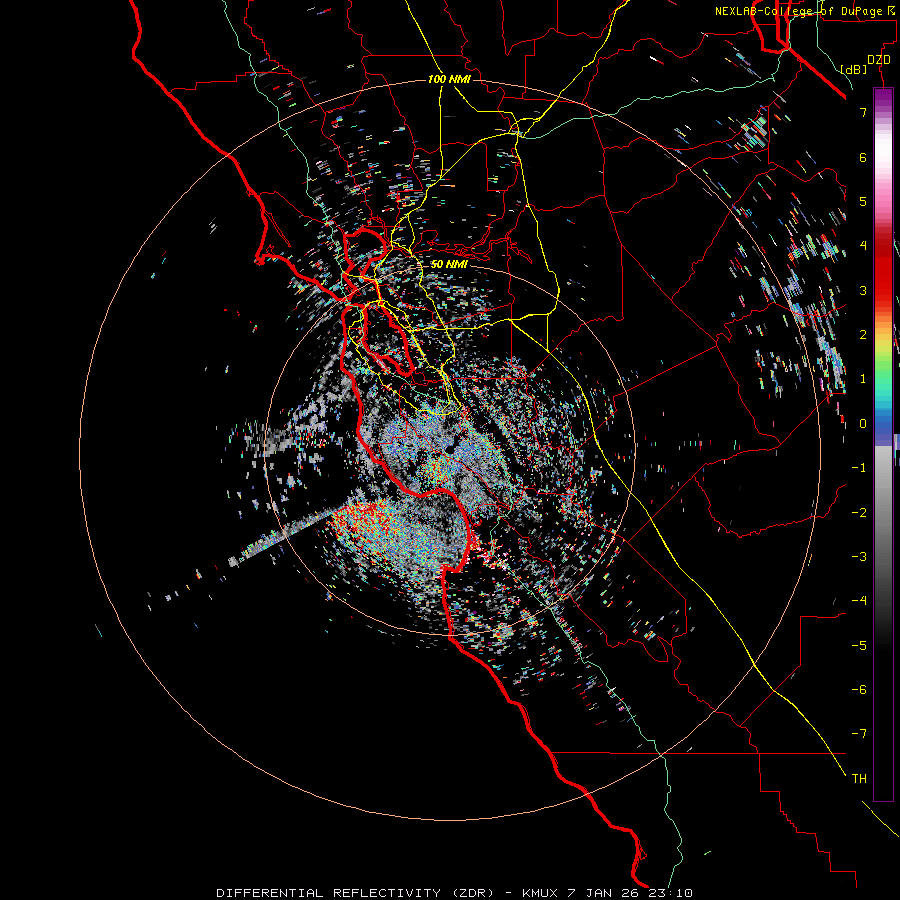Click the 100 NMI range ring label
The width and height of the screenshot is (900, 900).
coord(449,79)
